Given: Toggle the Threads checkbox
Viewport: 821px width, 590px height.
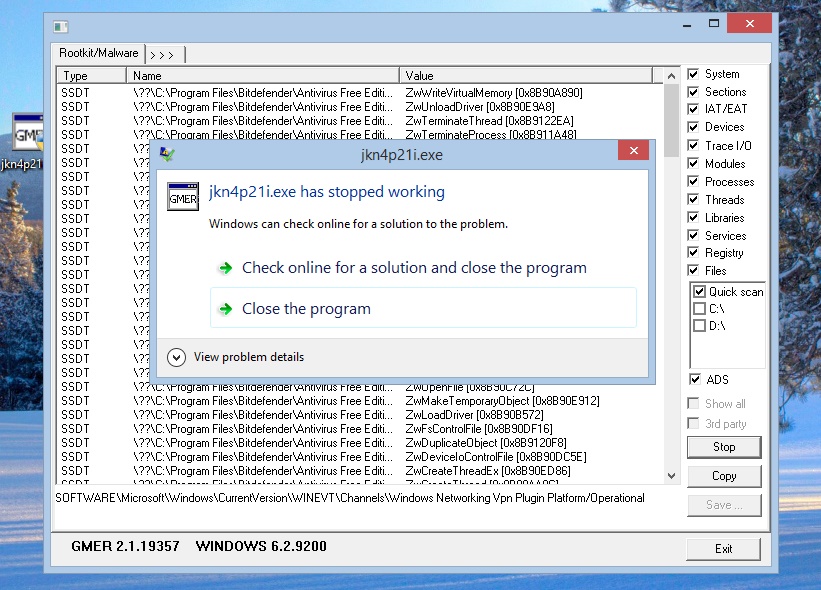Looking at the screenshot, I should point(693,199).
